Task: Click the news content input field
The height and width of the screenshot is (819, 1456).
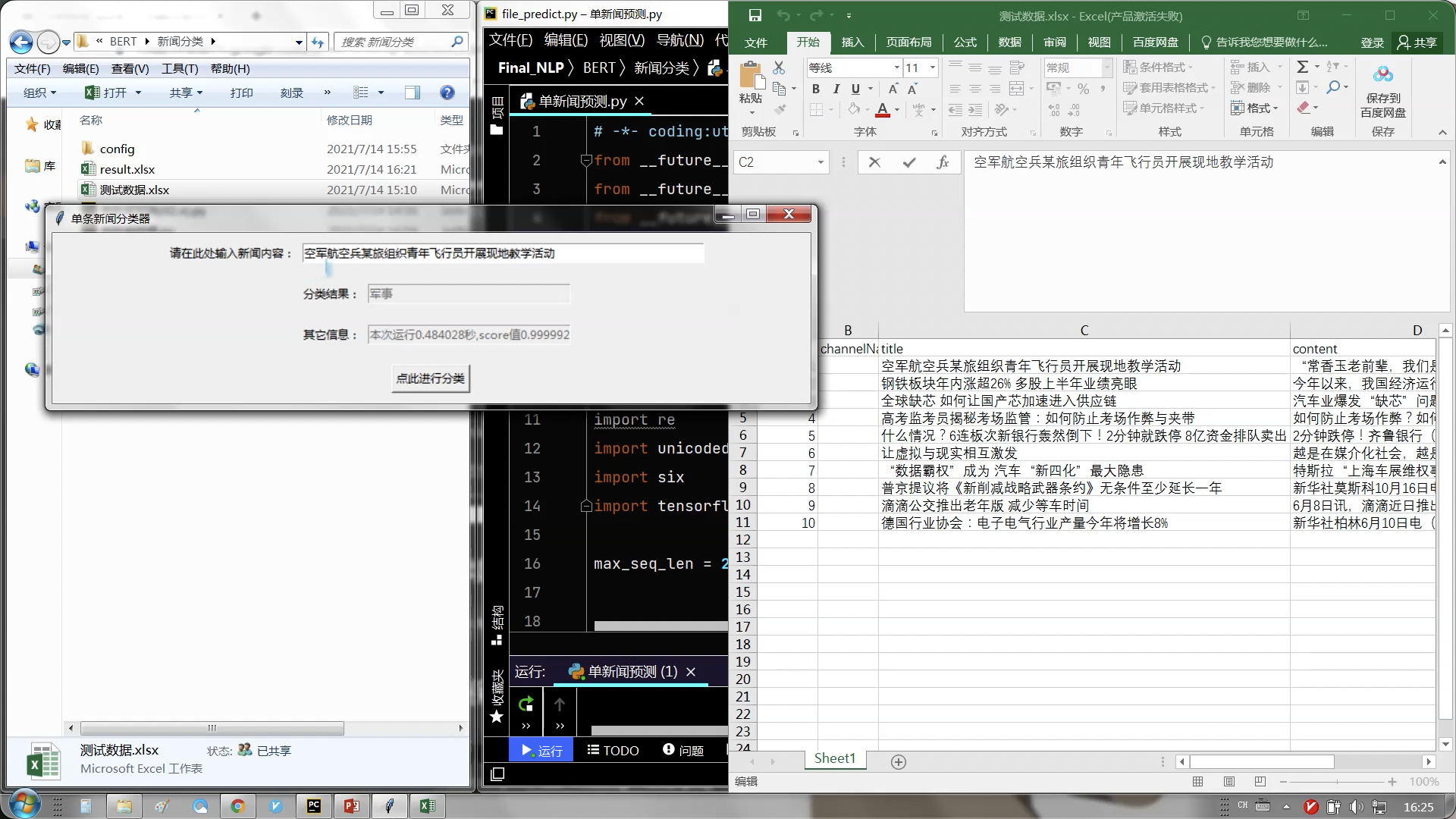Action: point(503,253)
